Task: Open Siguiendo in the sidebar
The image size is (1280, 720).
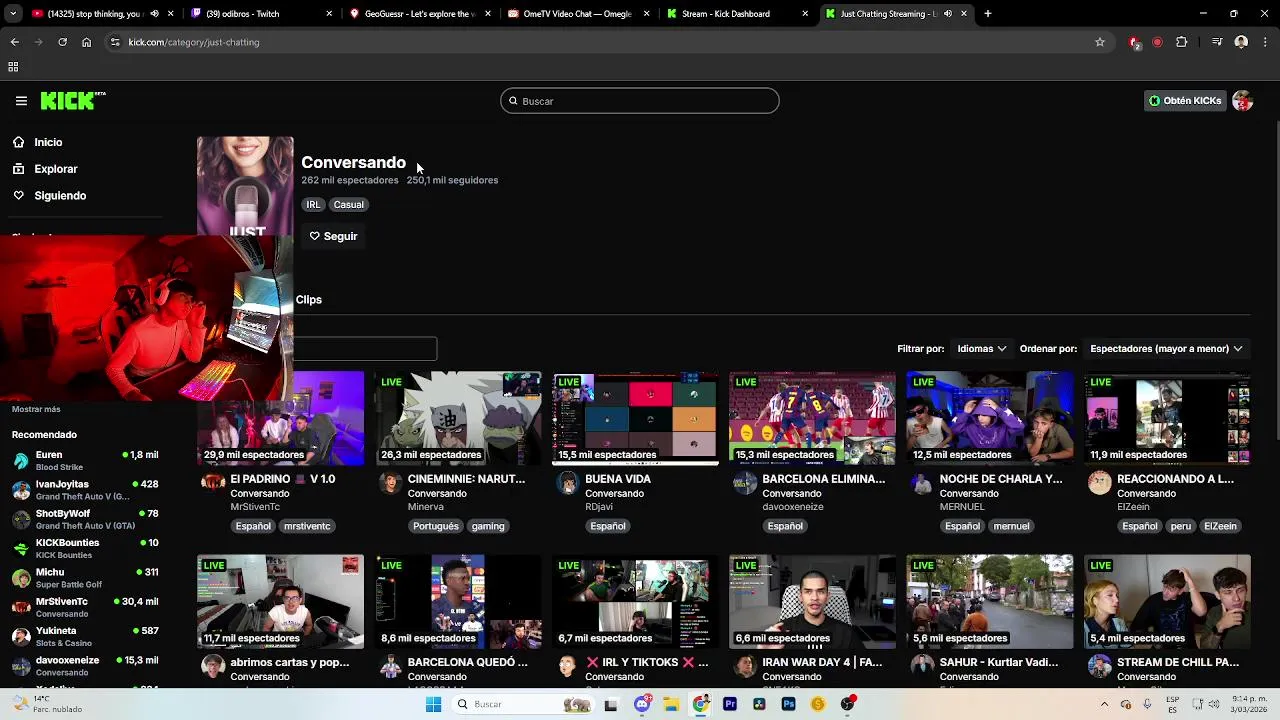Action: (60, 196)
